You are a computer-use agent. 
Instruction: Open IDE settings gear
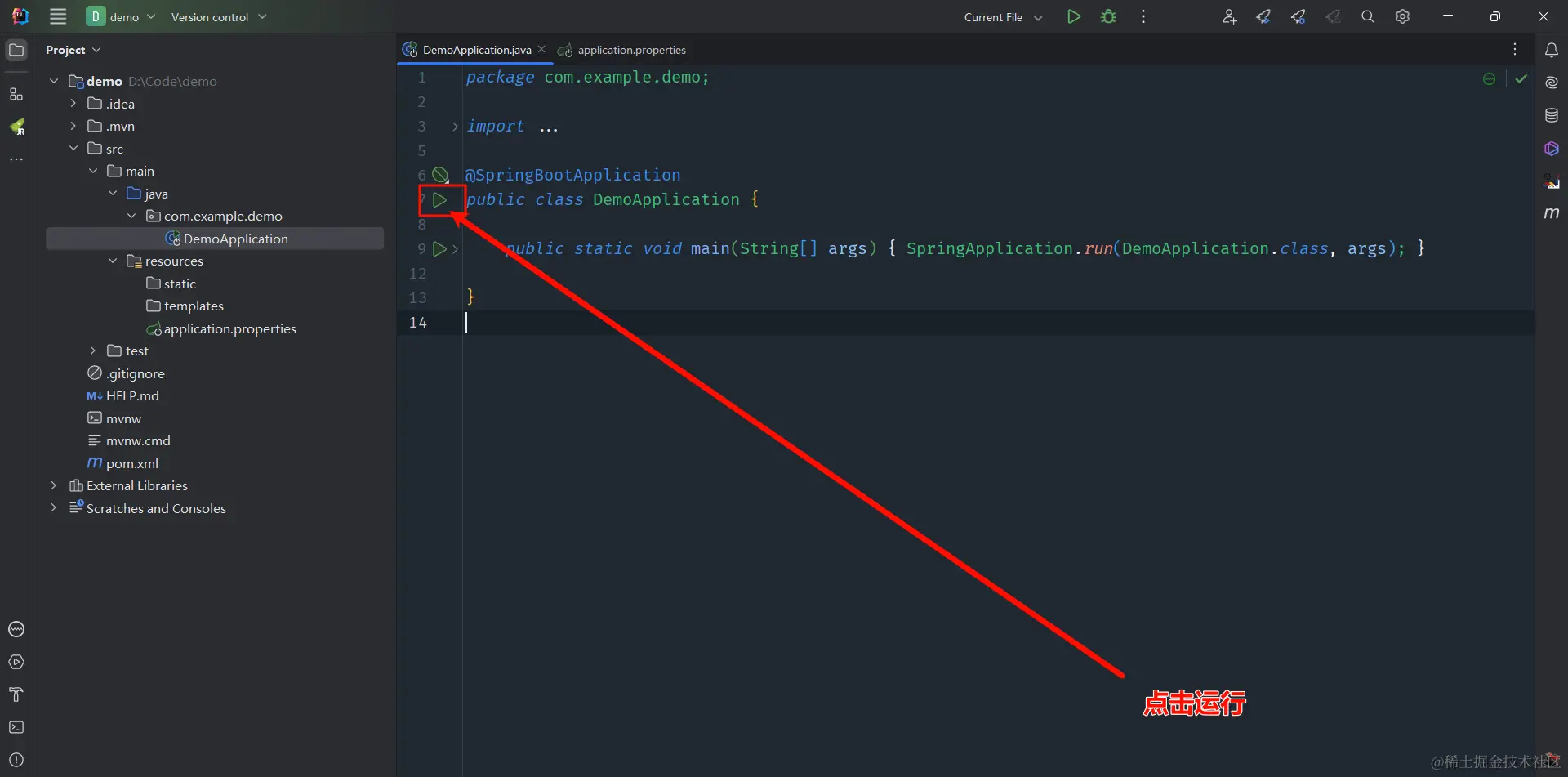point(1402,16)
